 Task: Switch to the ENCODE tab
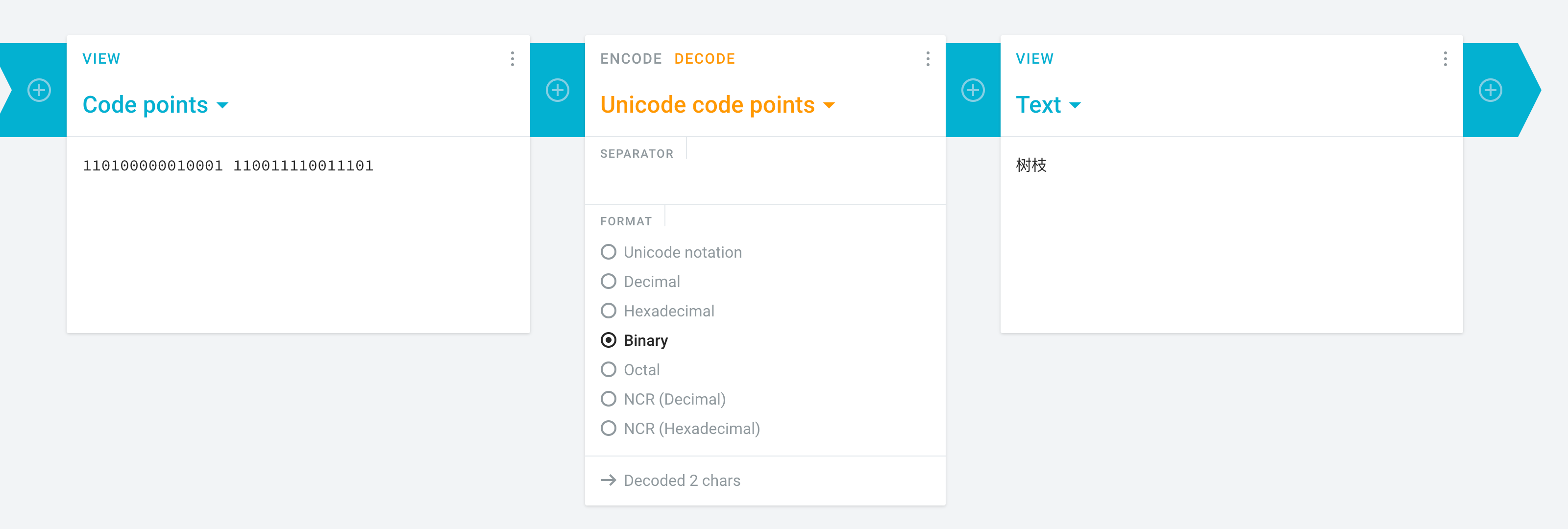[631, 58]
